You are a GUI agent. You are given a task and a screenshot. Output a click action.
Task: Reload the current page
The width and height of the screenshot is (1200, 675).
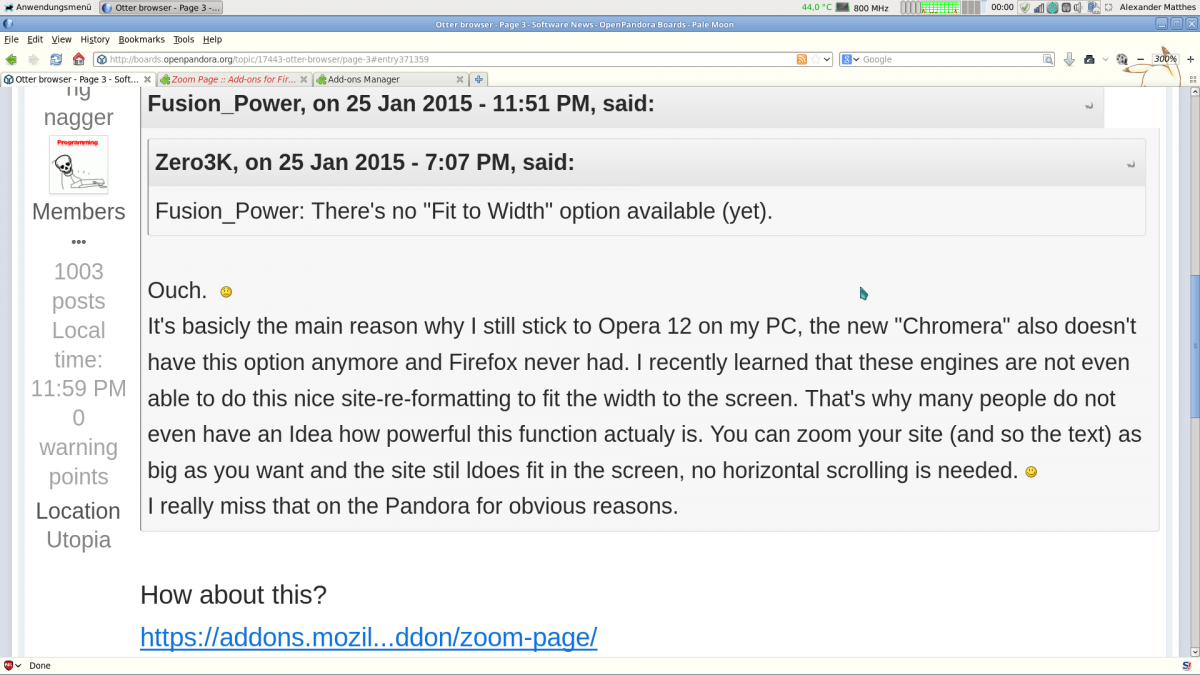(x=56, y=59)
